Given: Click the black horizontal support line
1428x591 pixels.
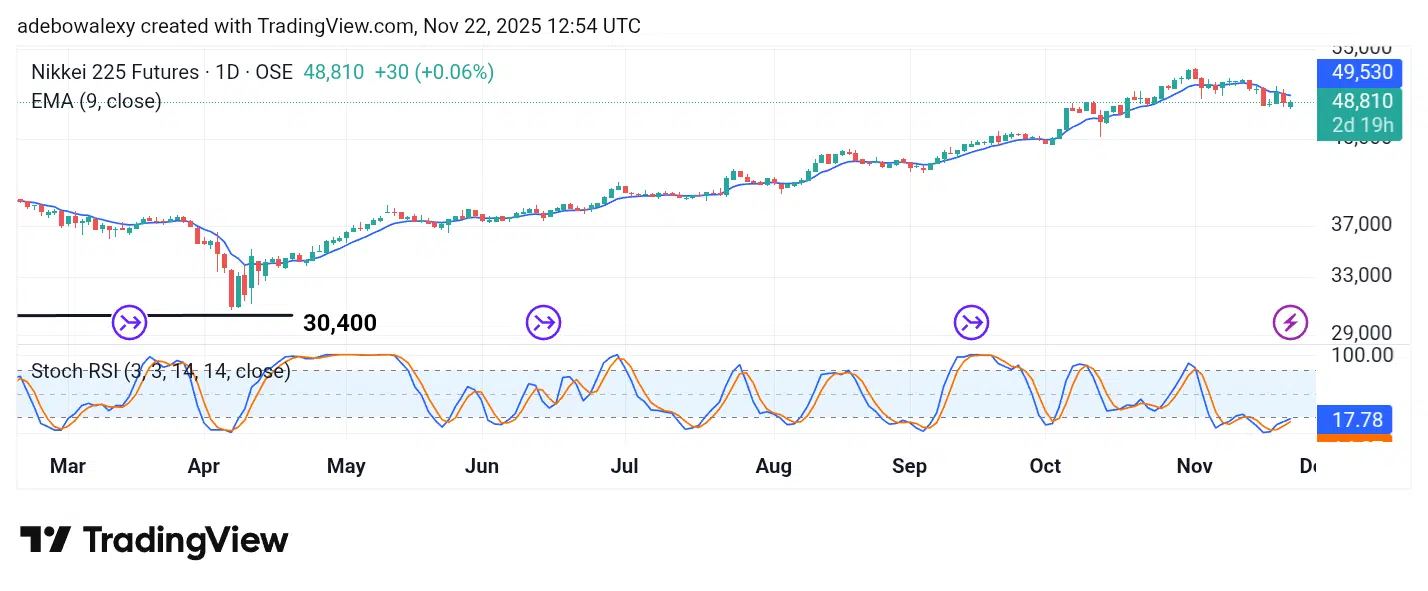Looking at the screenshot, I should [155, 315].
